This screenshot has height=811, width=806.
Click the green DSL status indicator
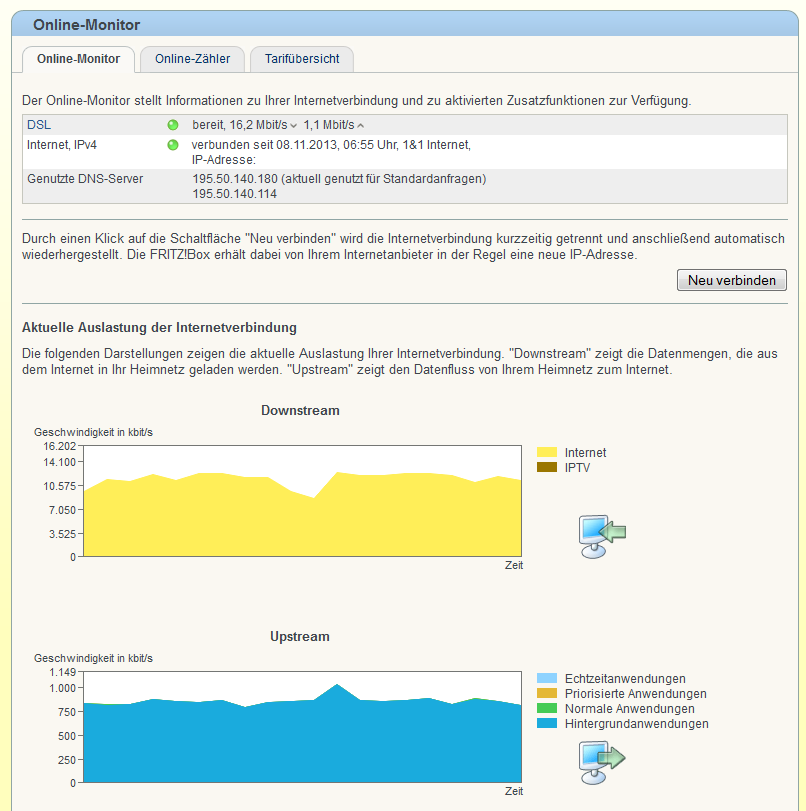(x=173, y=125)
